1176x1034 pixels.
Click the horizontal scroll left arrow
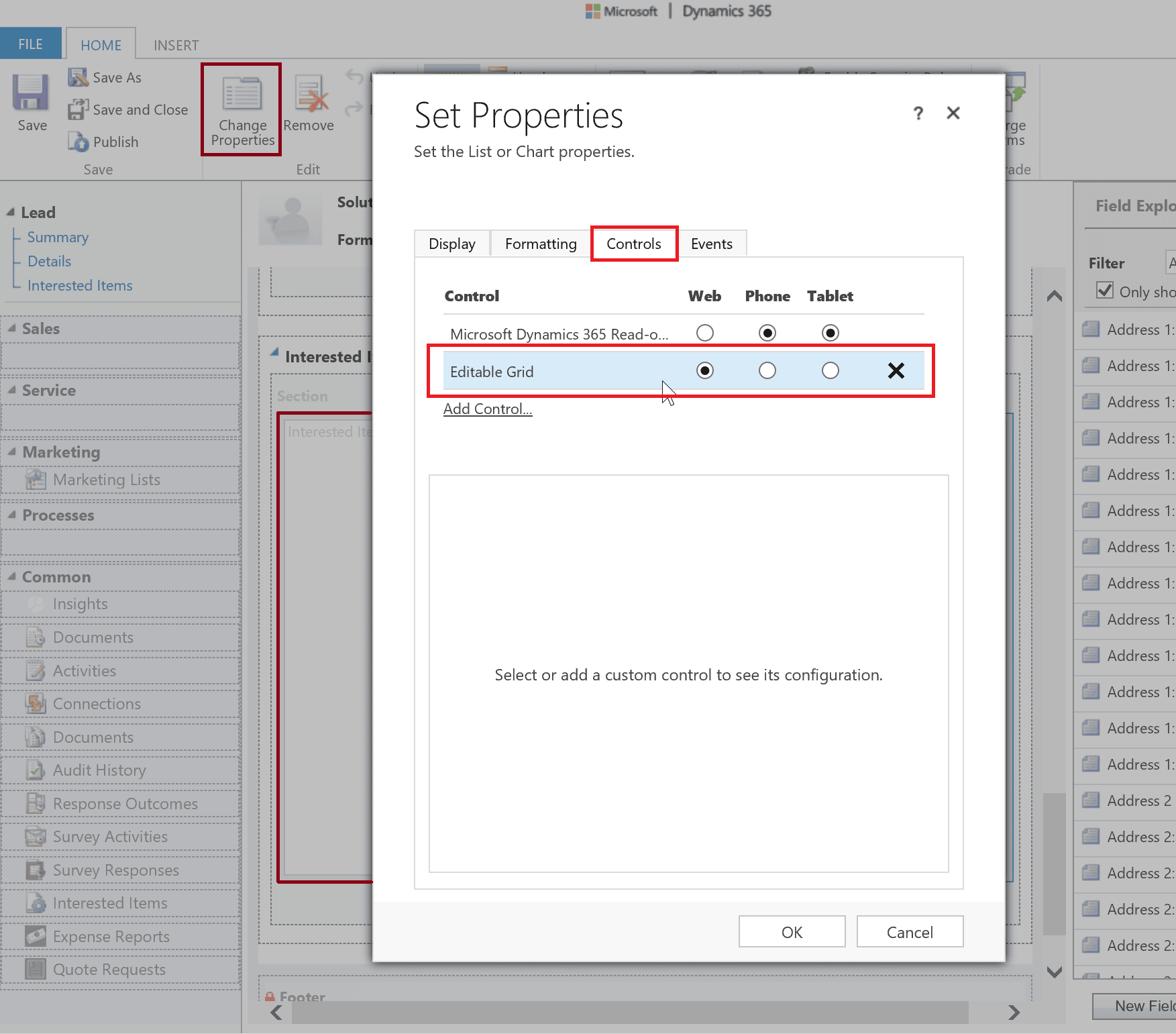[x=276, y=1012]
